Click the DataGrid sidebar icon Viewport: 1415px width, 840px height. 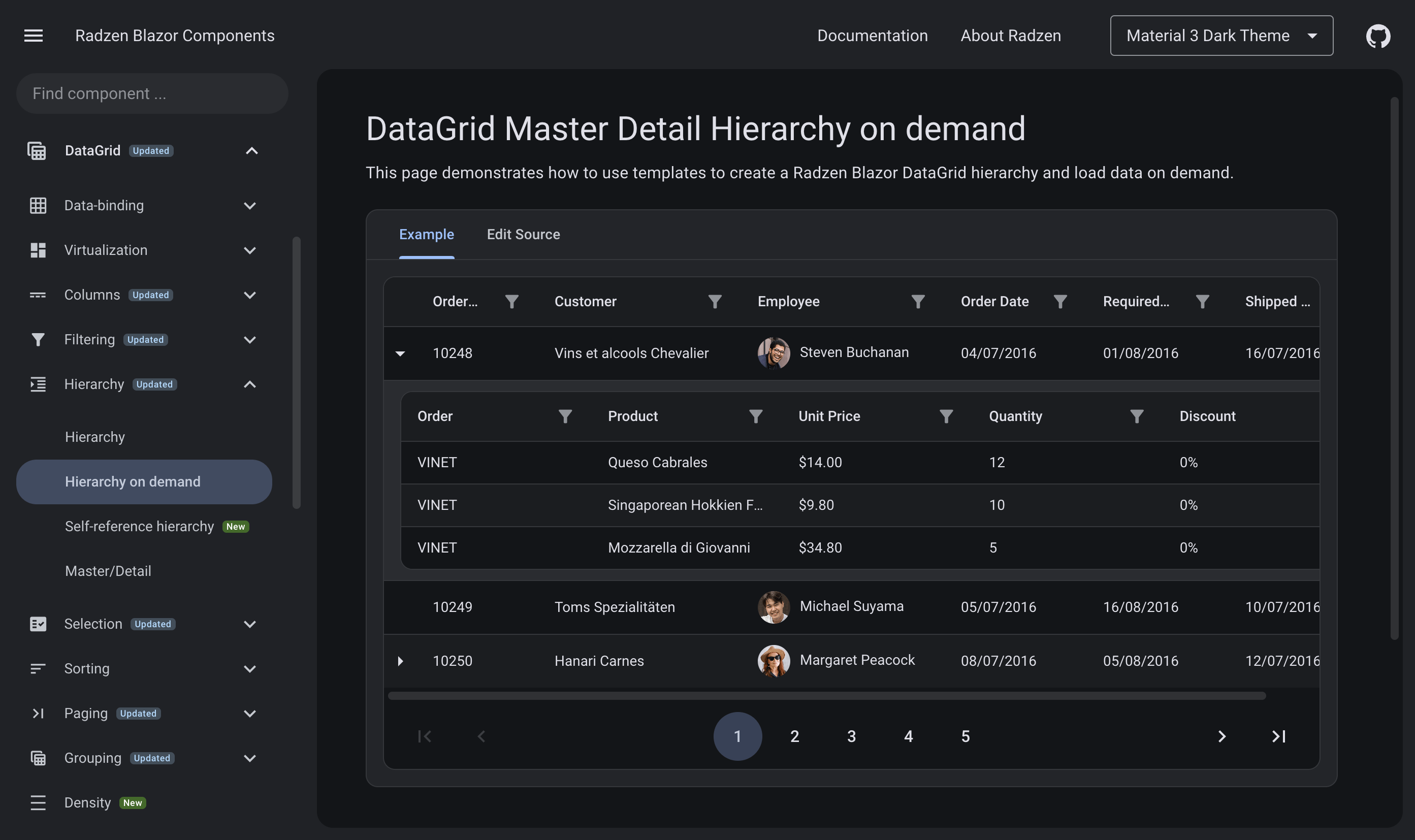coord(37,150)
